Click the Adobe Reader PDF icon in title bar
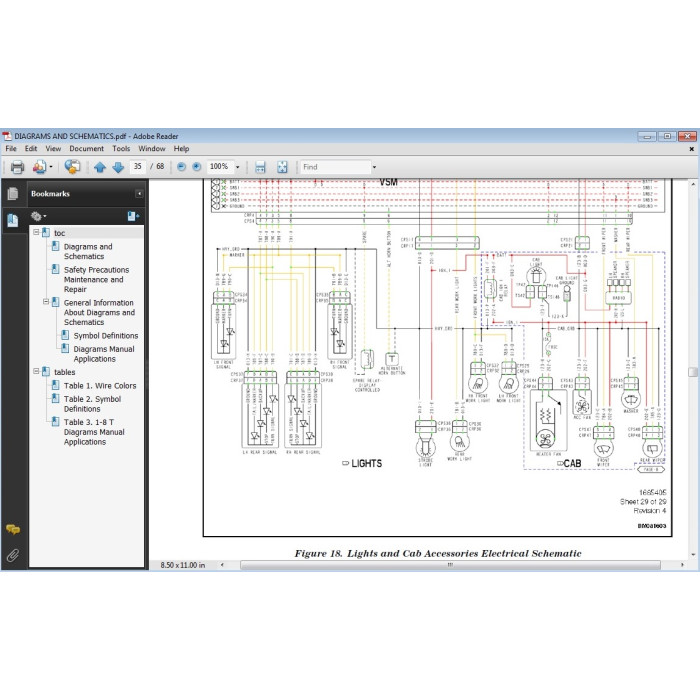The height and width of the screenshot is (700, 700). [x=7, y=136]
